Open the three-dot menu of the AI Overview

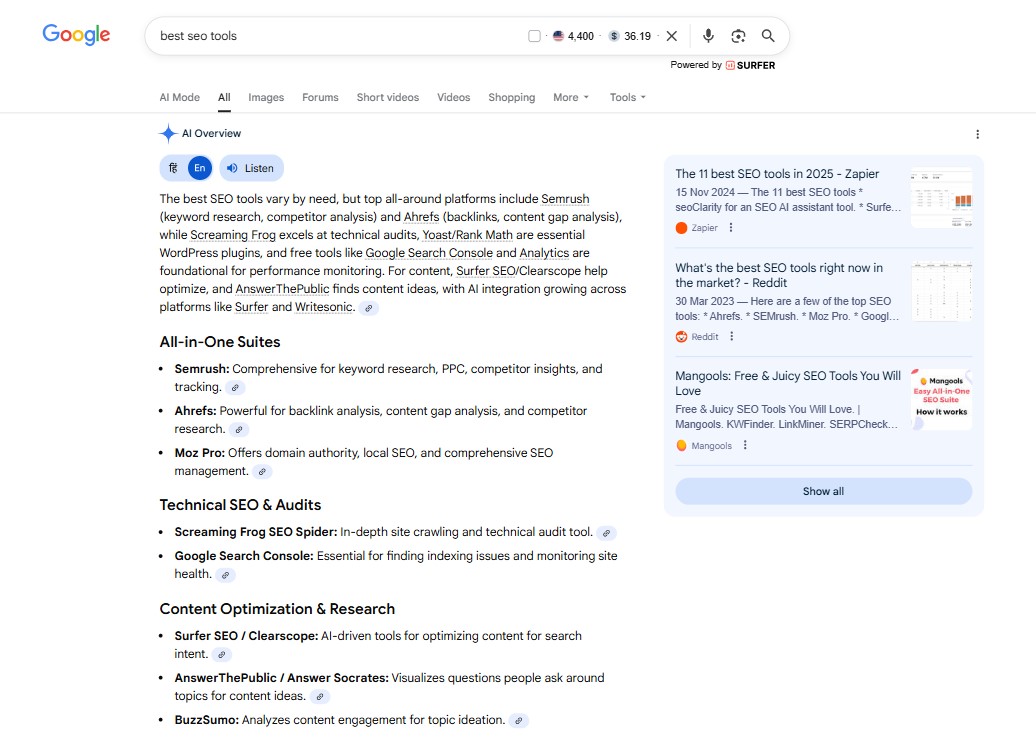pyautogui.click(x=978, y=134)
